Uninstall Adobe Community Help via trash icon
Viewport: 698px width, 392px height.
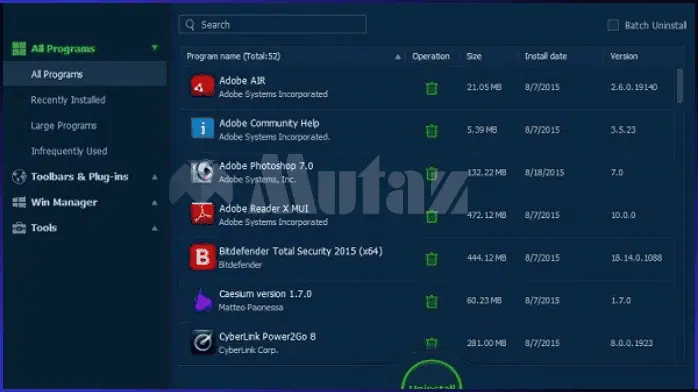(431, 131)
